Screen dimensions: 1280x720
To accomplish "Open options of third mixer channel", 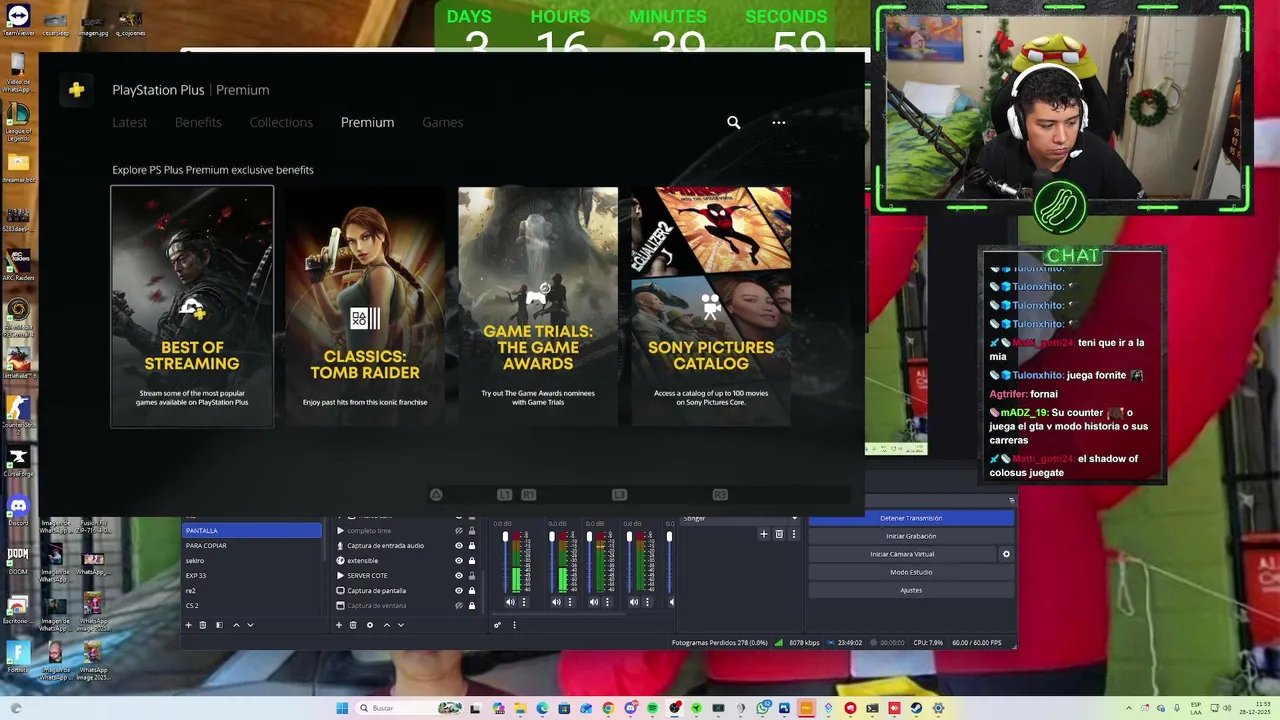I will coord(607,602).
